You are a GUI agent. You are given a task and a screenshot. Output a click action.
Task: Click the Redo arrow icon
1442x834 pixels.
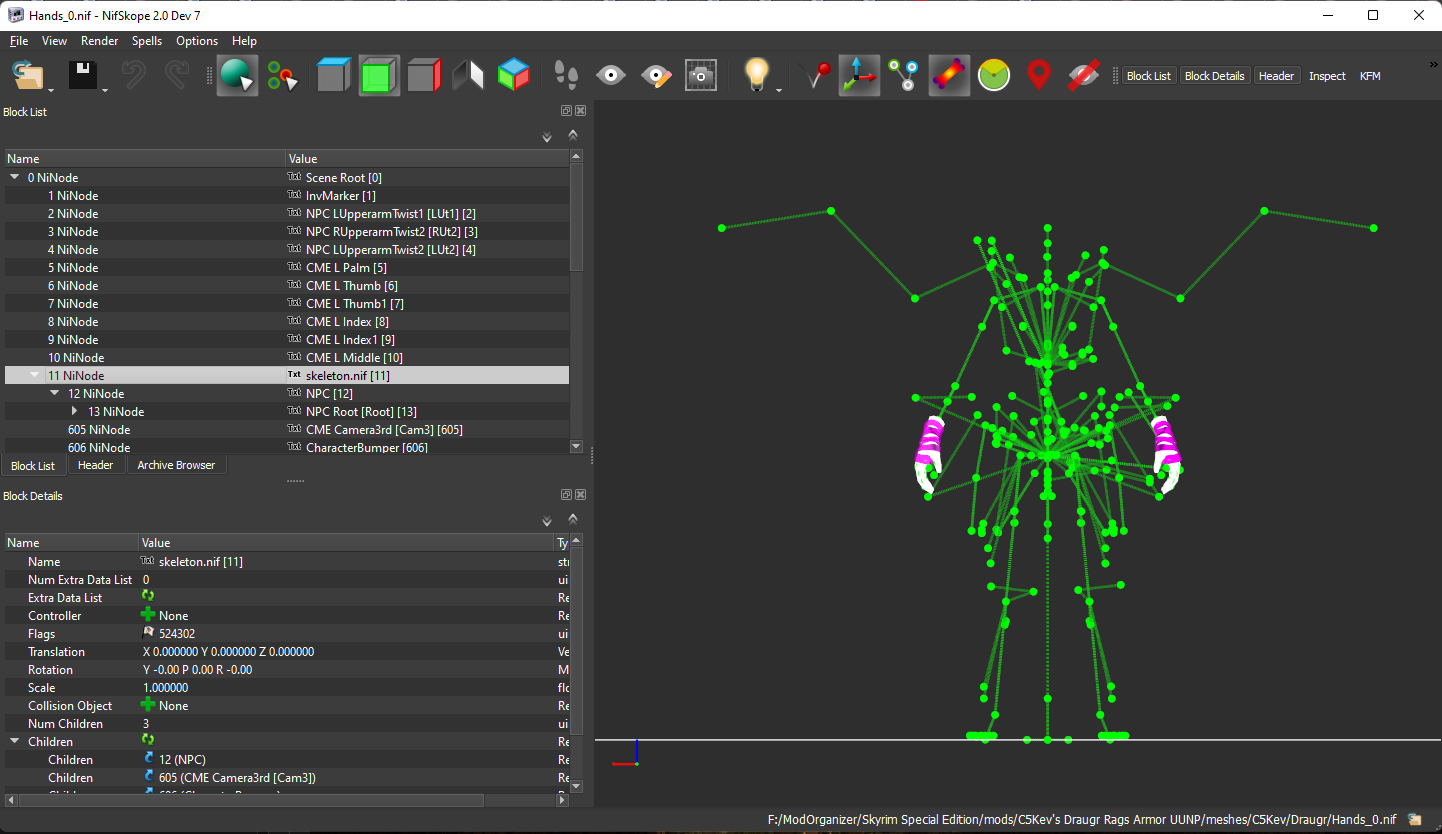177,76
